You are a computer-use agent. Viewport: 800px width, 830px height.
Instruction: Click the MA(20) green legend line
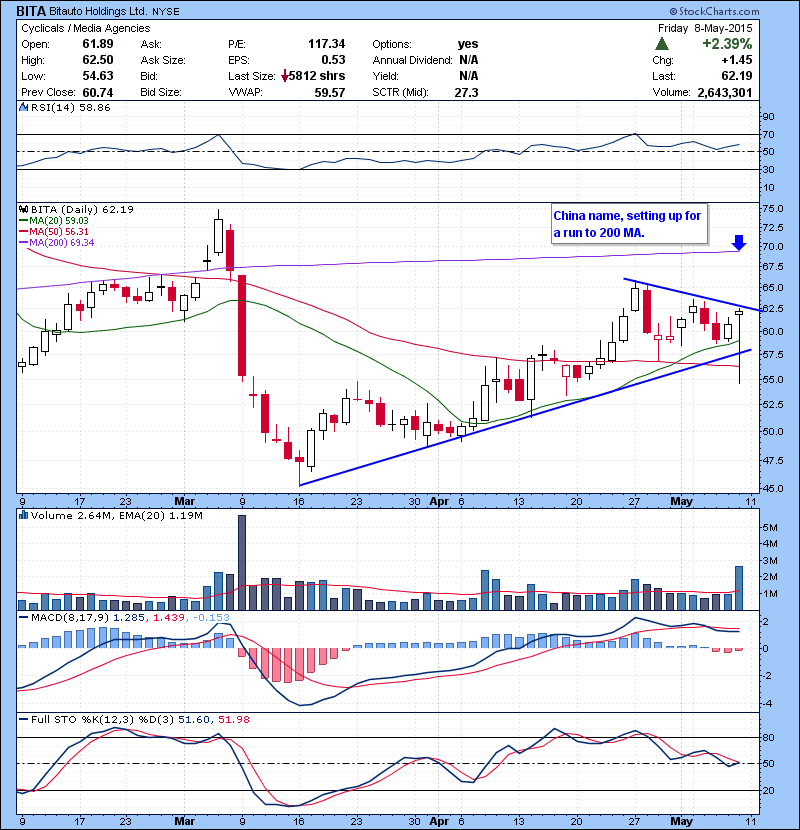coord(23,221)
